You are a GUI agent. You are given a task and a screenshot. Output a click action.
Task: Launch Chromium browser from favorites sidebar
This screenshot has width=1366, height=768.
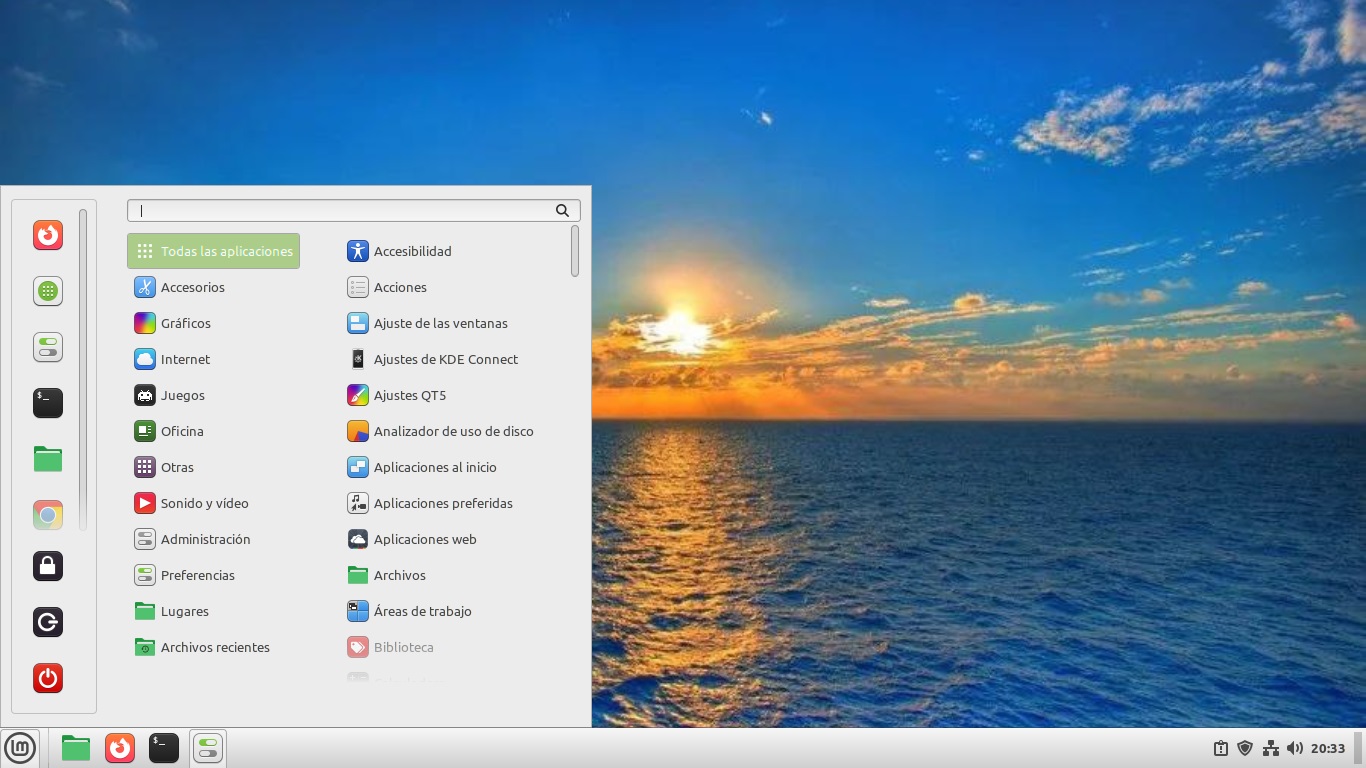click(x=48, y=515)
